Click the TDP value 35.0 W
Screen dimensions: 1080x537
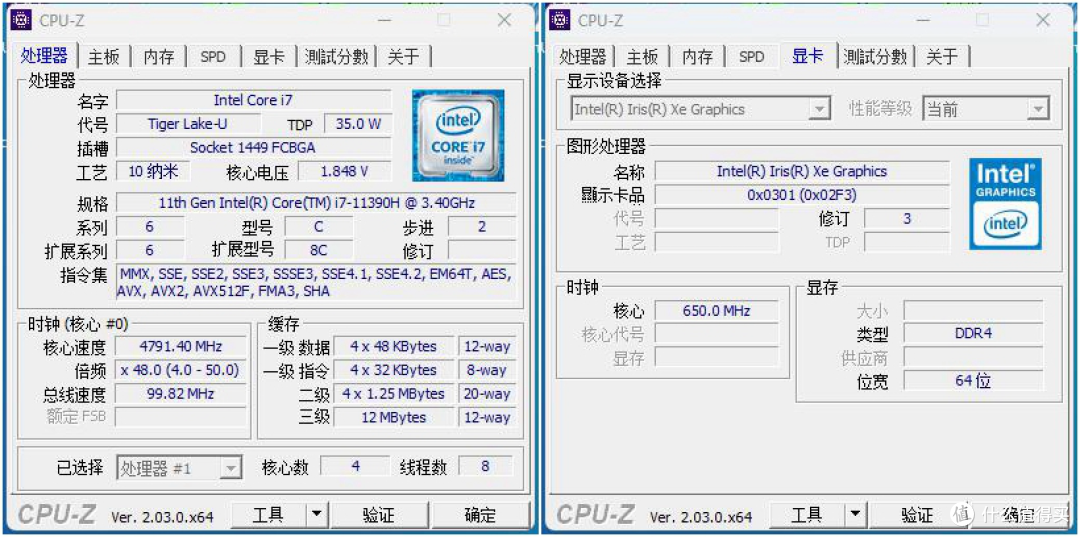click(x=357, y=124)
